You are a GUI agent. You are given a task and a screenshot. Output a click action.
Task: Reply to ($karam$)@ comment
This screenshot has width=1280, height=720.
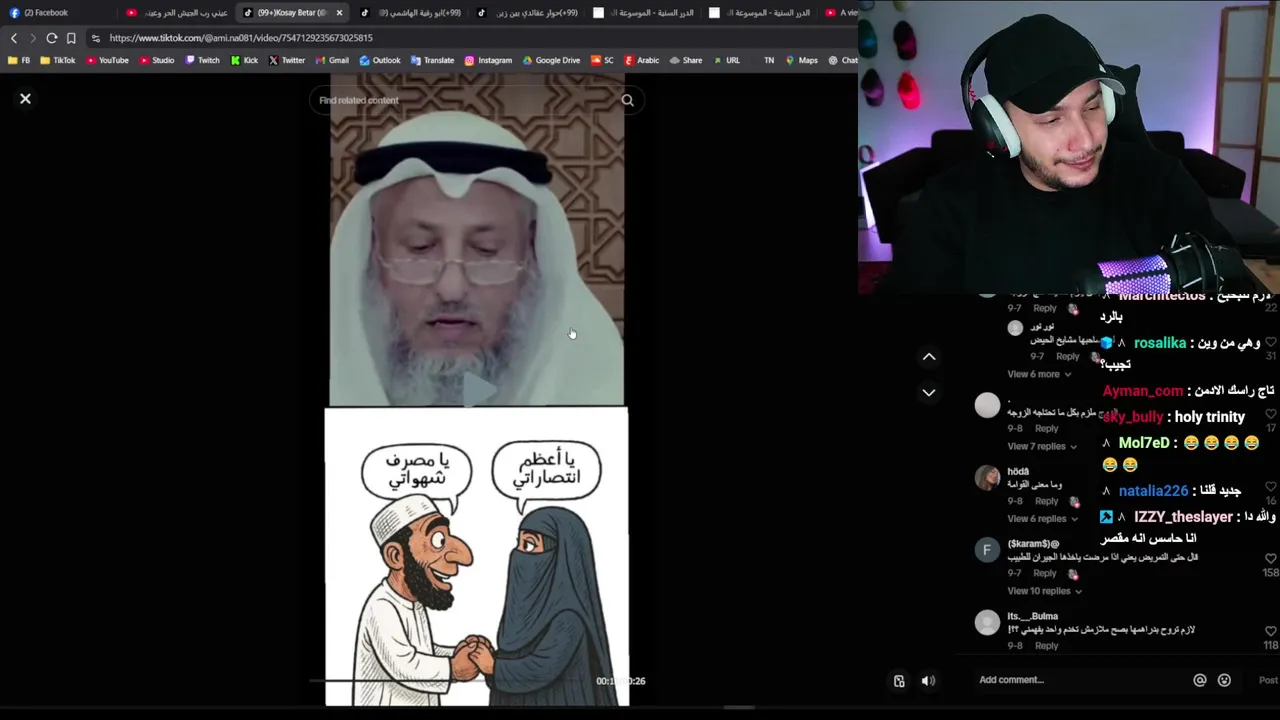coord(1044,574)
